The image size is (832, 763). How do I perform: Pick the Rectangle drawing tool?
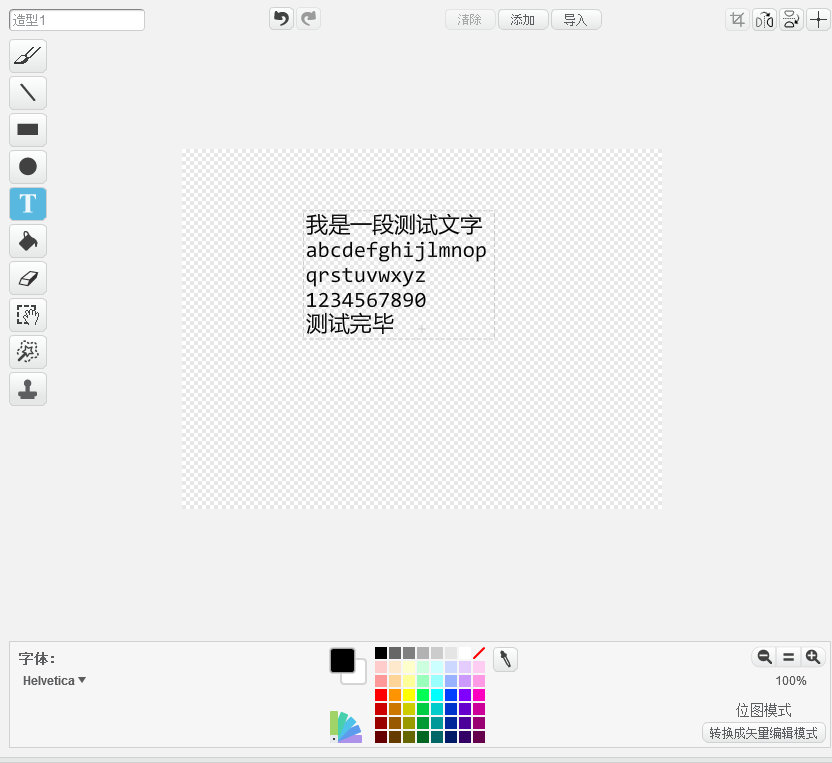click(x=27, y=130)
